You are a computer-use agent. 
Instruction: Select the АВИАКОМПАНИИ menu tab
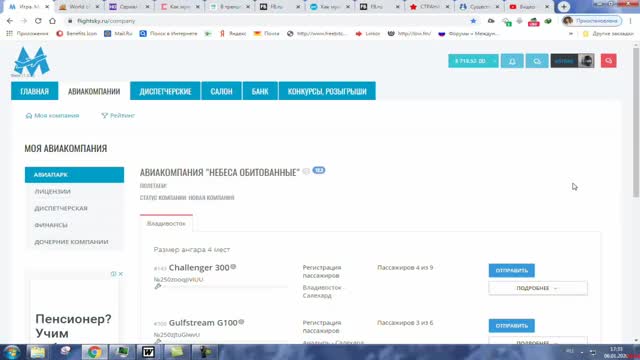[x=94, y=91]
